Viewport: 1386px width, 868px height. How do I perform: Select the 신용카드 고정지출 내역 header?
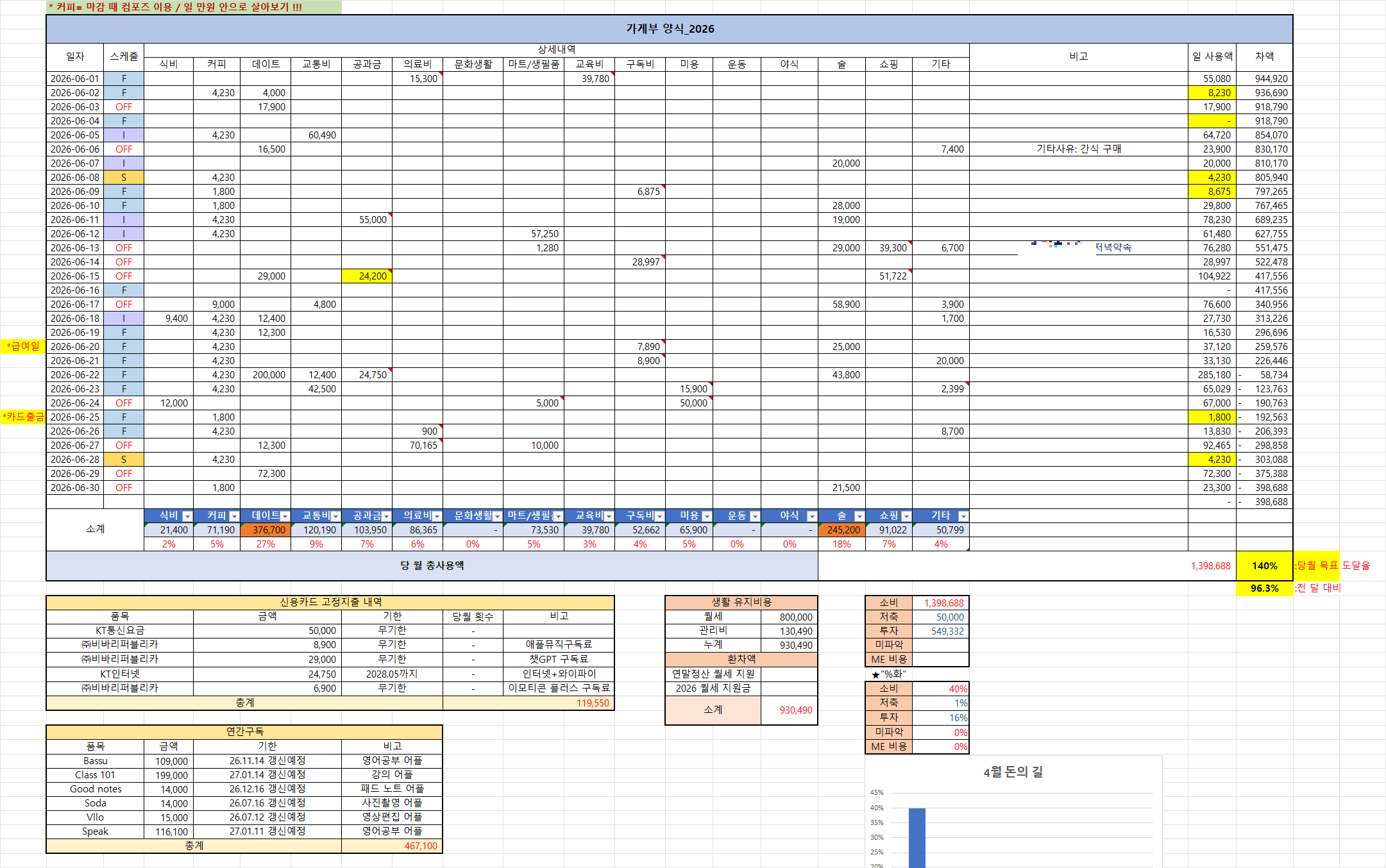click(330, 603)
